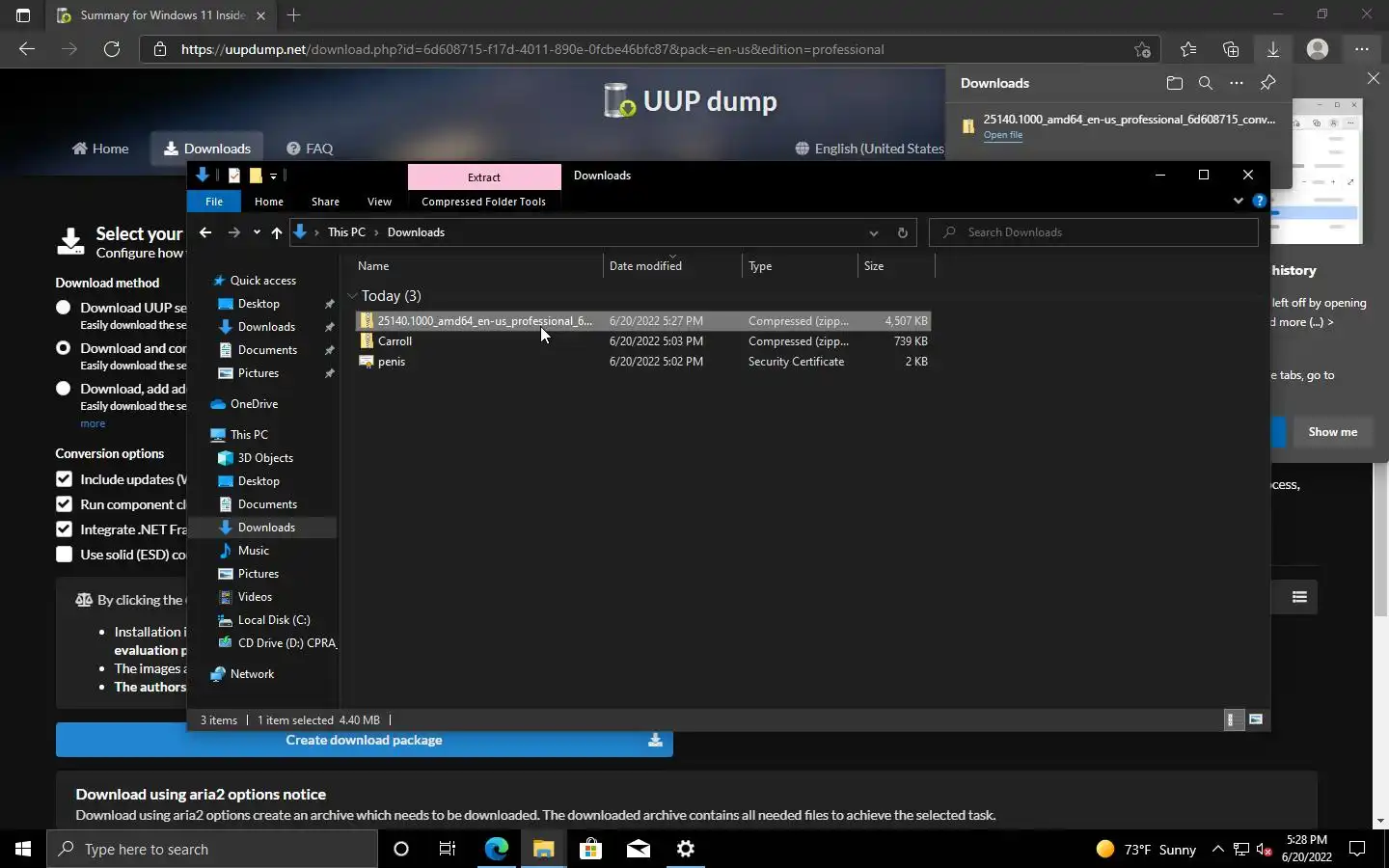Navigate up one level in Explorer

click(x=277, y=232)
